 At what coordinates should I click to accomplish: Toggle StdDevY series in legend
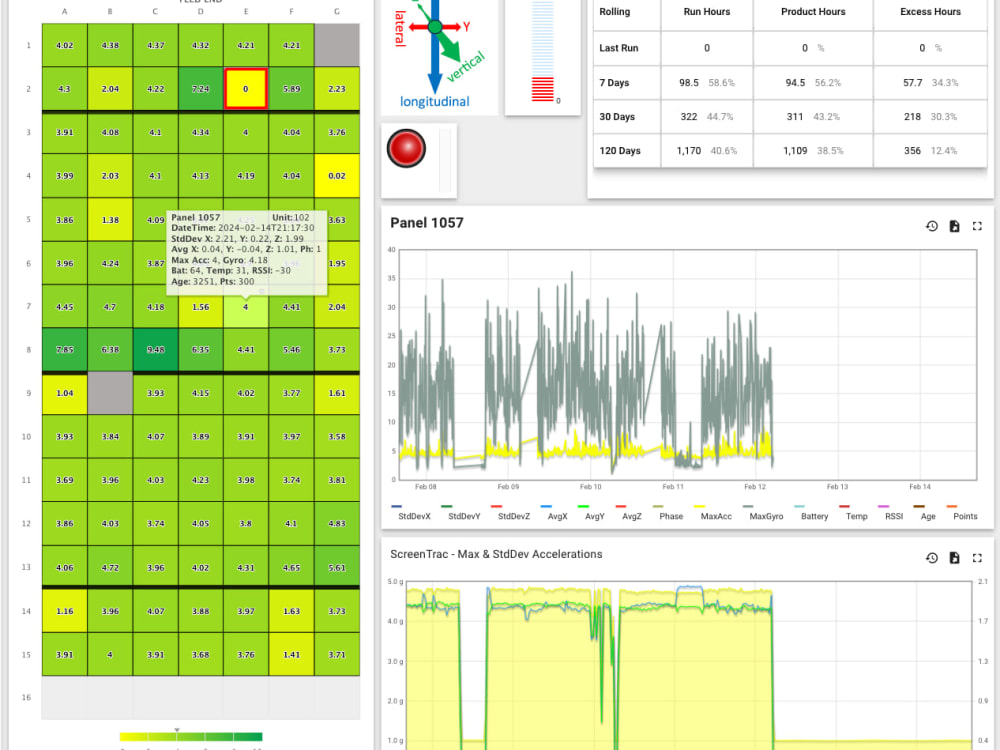pos(464,516)
